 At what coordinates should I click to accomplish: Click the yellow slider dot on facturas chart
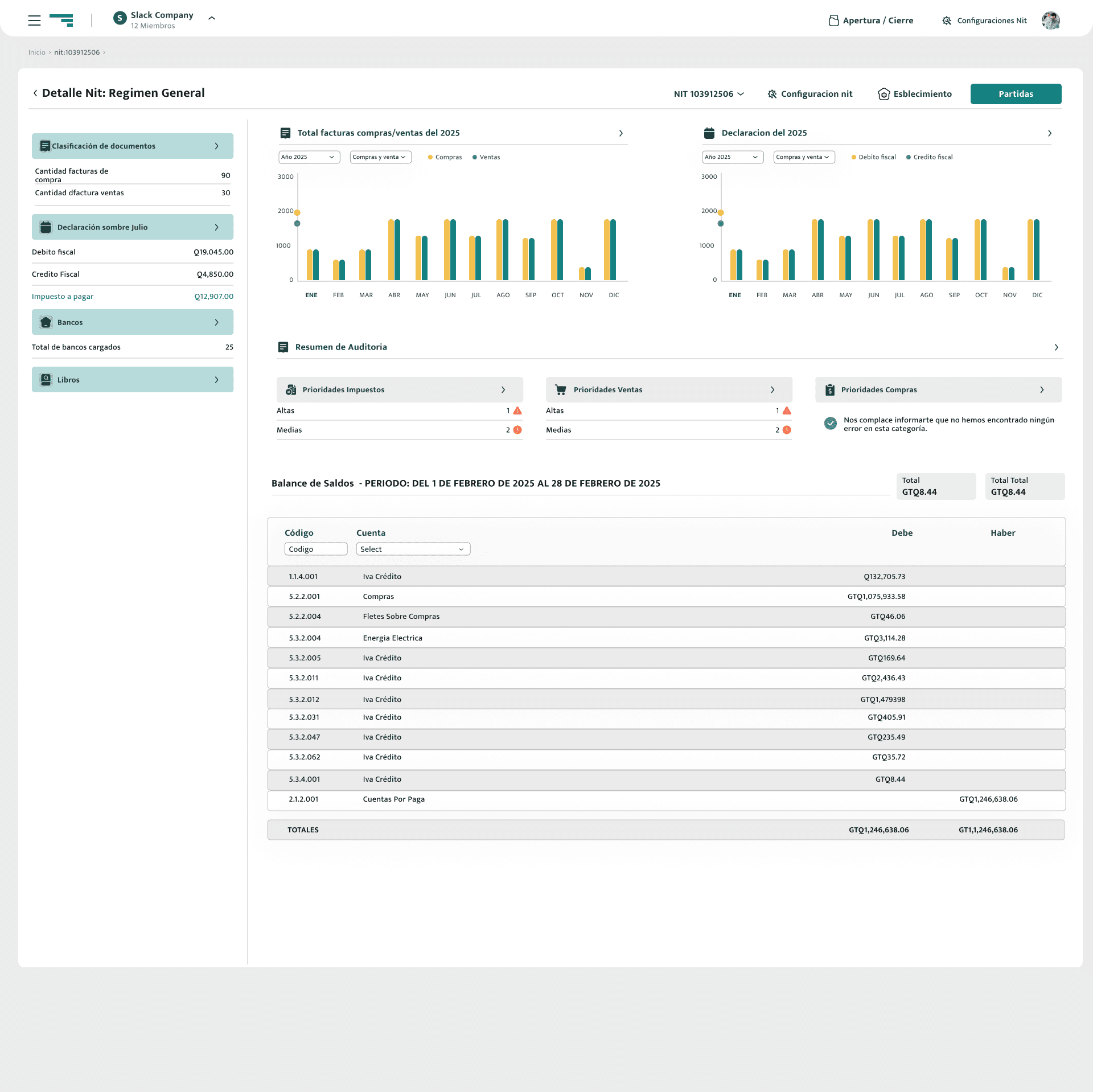point(297,212)
